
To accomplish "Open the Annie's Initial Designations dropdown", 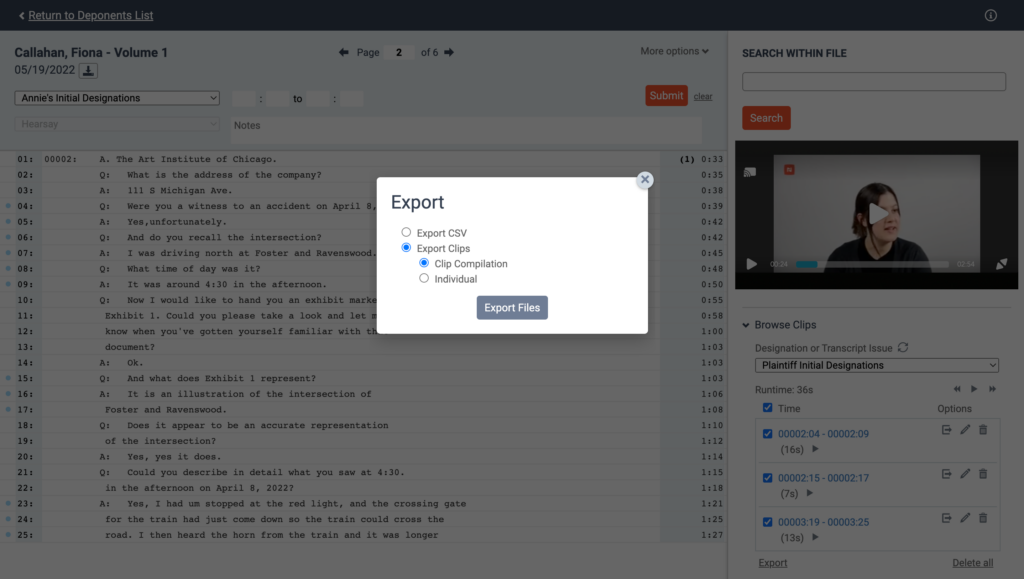I will click(x=115, y=97).
